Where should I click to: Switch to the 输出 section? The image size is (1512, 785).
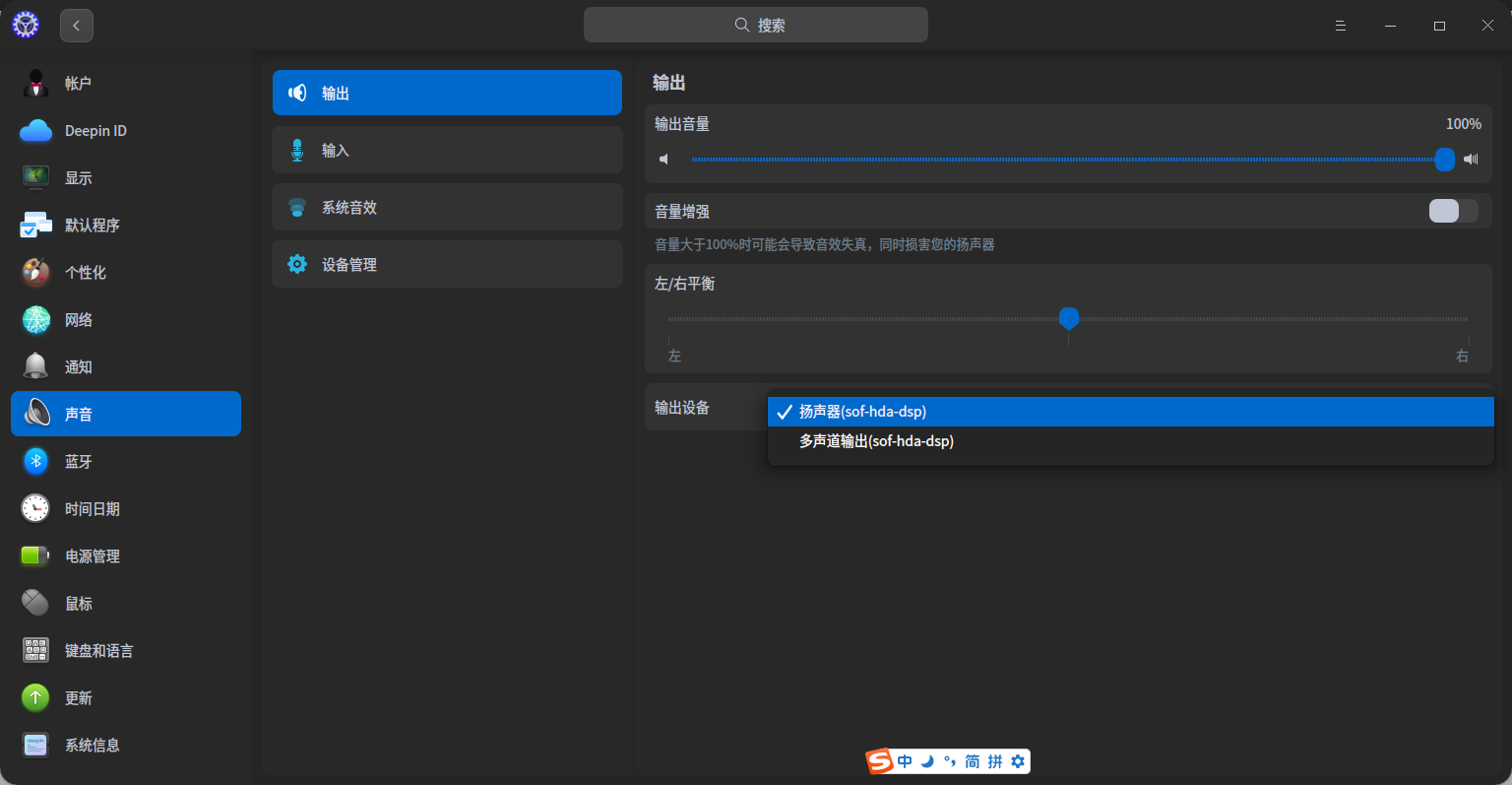[x=447, y=93]
